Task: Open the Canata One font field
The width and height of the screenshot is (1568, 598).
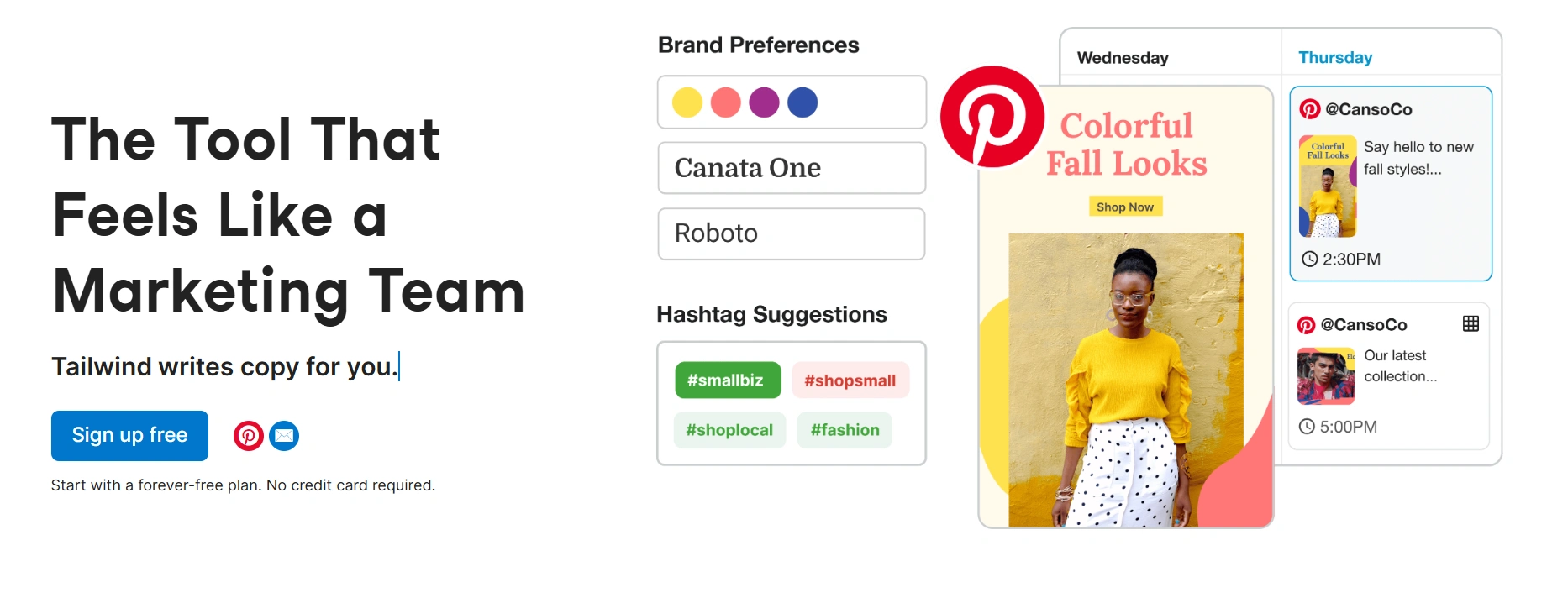Action: pyautogui.click(x=792, y=168)
